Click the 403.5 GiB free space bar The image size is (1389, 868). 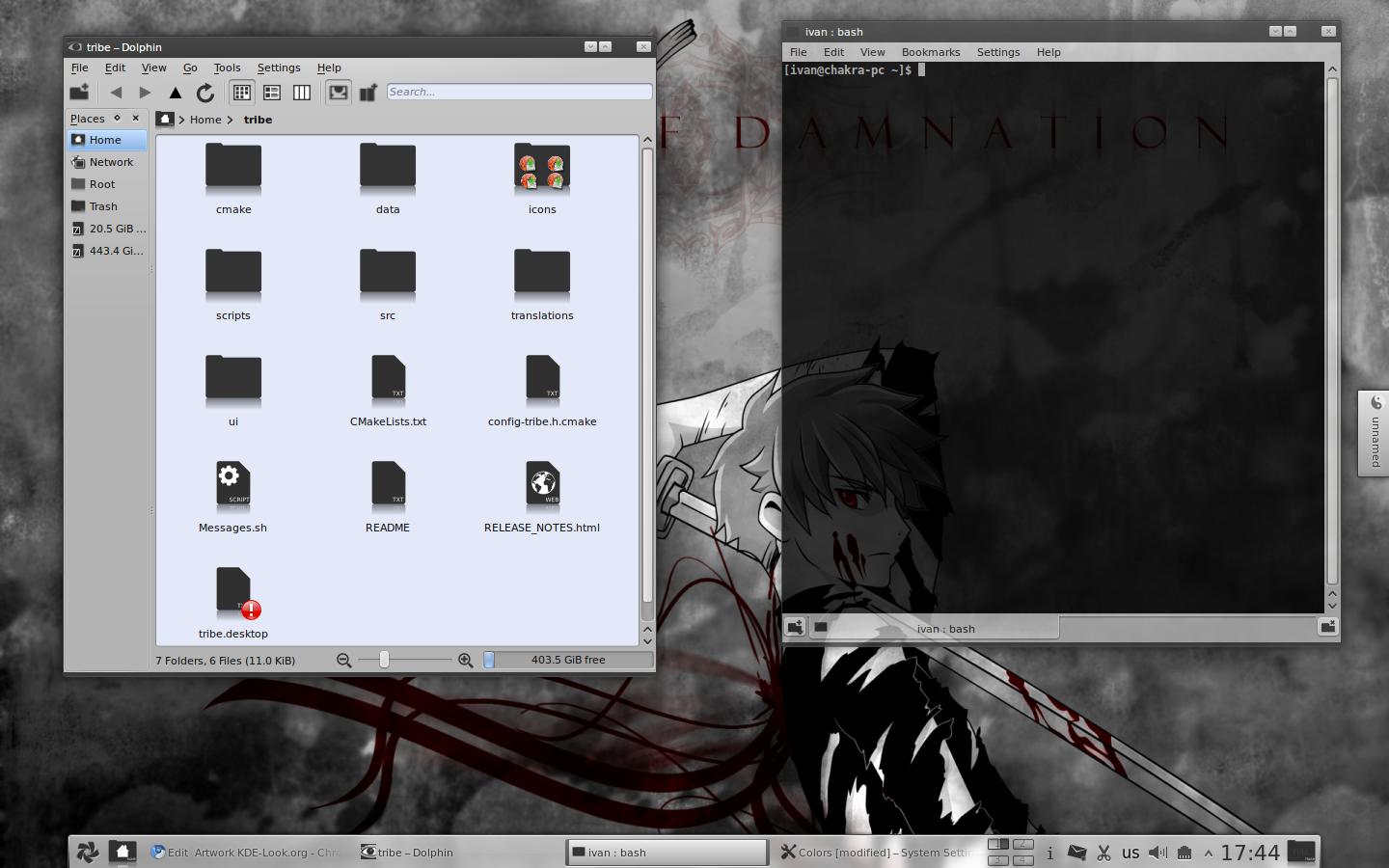click(x=568, y=660)
